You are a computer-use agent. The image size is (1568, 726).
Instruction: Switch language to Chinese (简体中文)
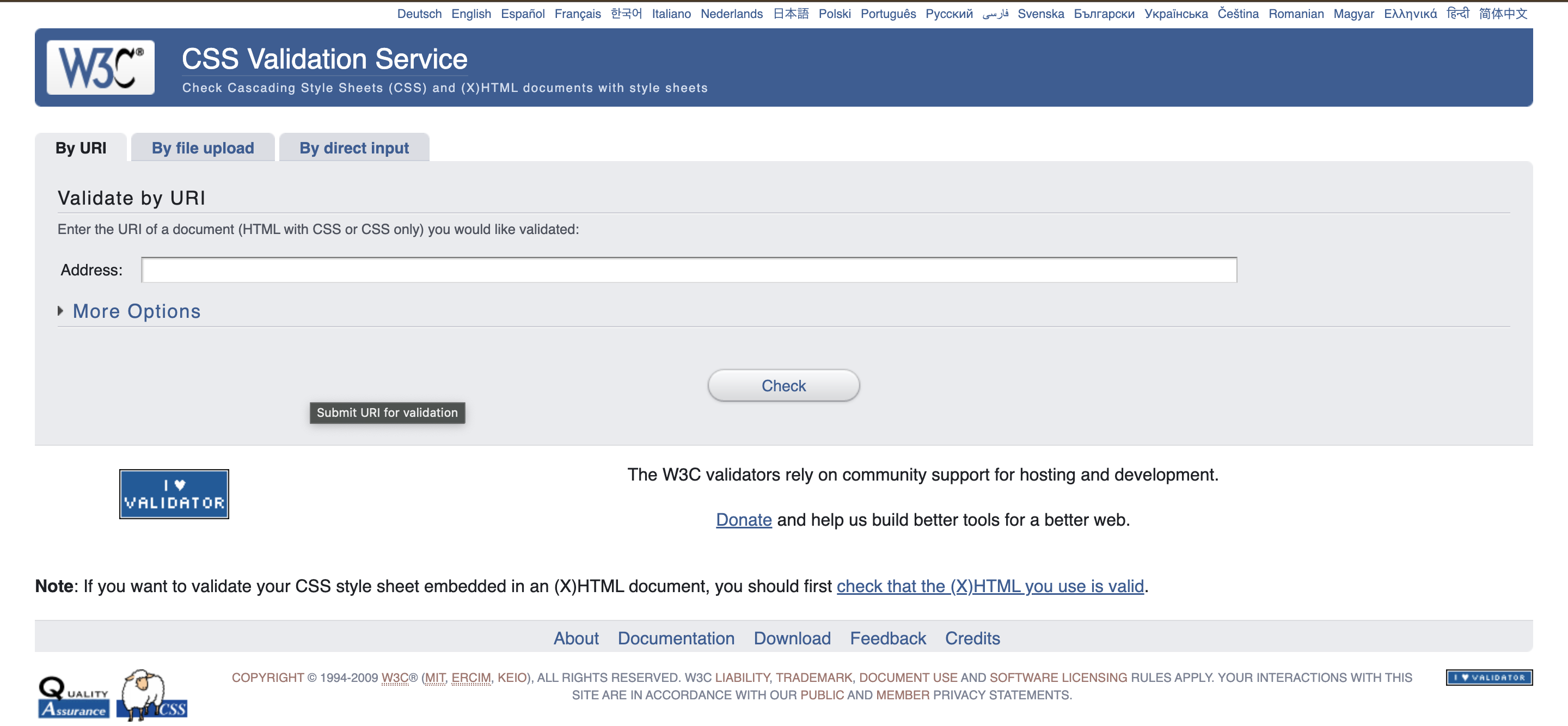[x=1503, y=14]
